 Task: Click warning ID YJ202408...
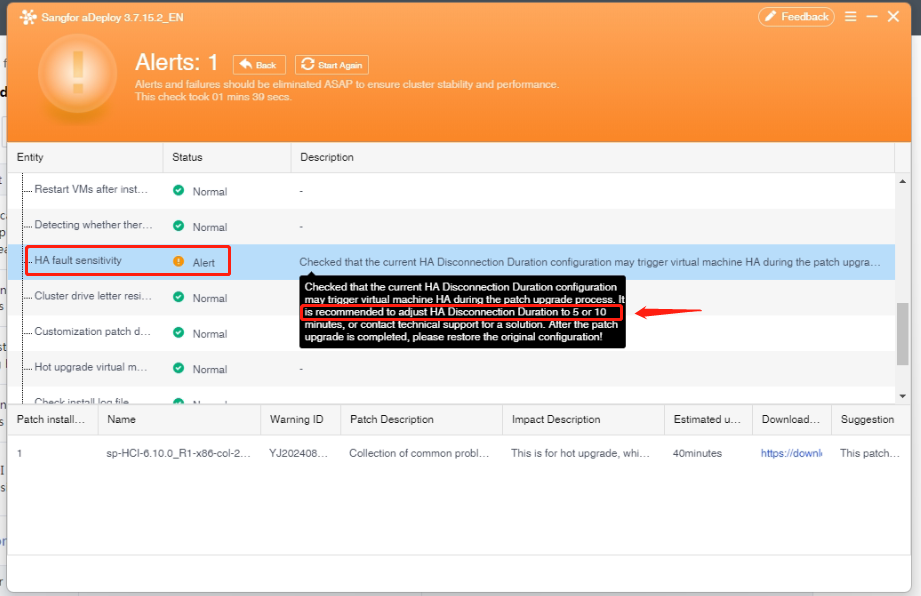298,453
